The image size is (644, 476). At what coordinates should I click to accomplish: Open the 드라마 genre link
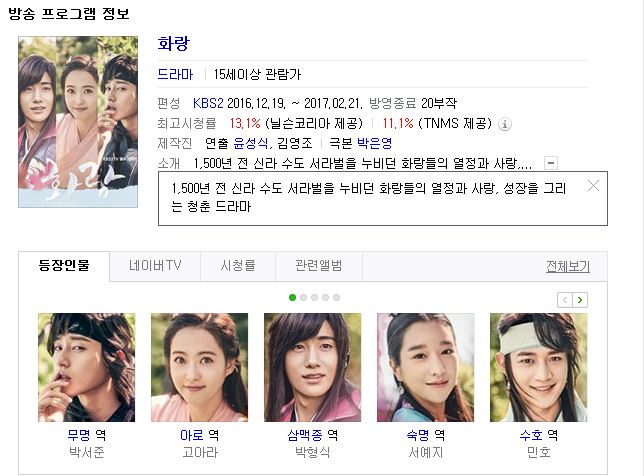click(x=175, y=74)
